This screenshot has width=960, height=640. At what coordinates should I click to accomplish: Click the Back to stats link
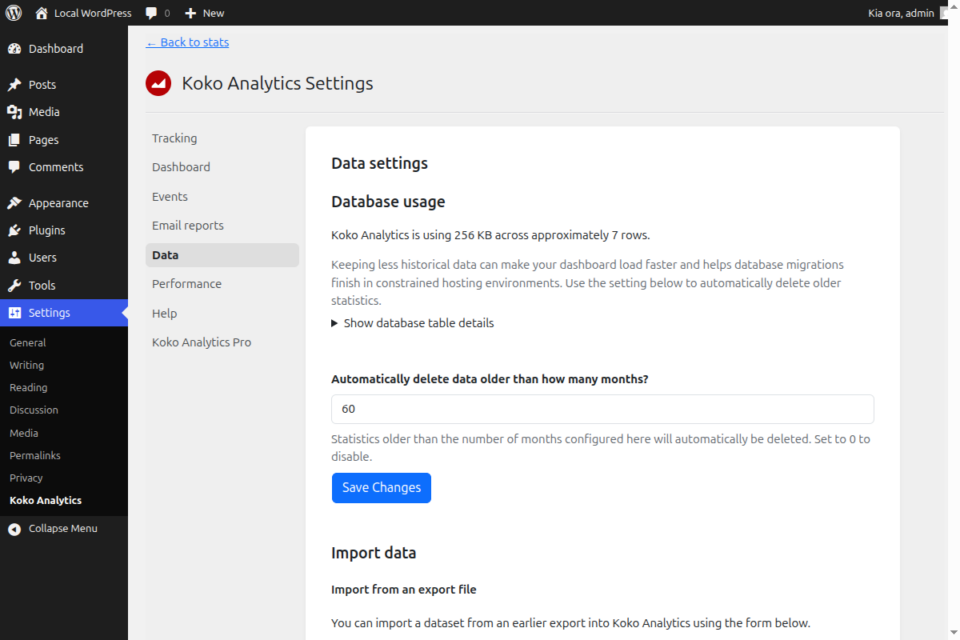tap(187, 42)
